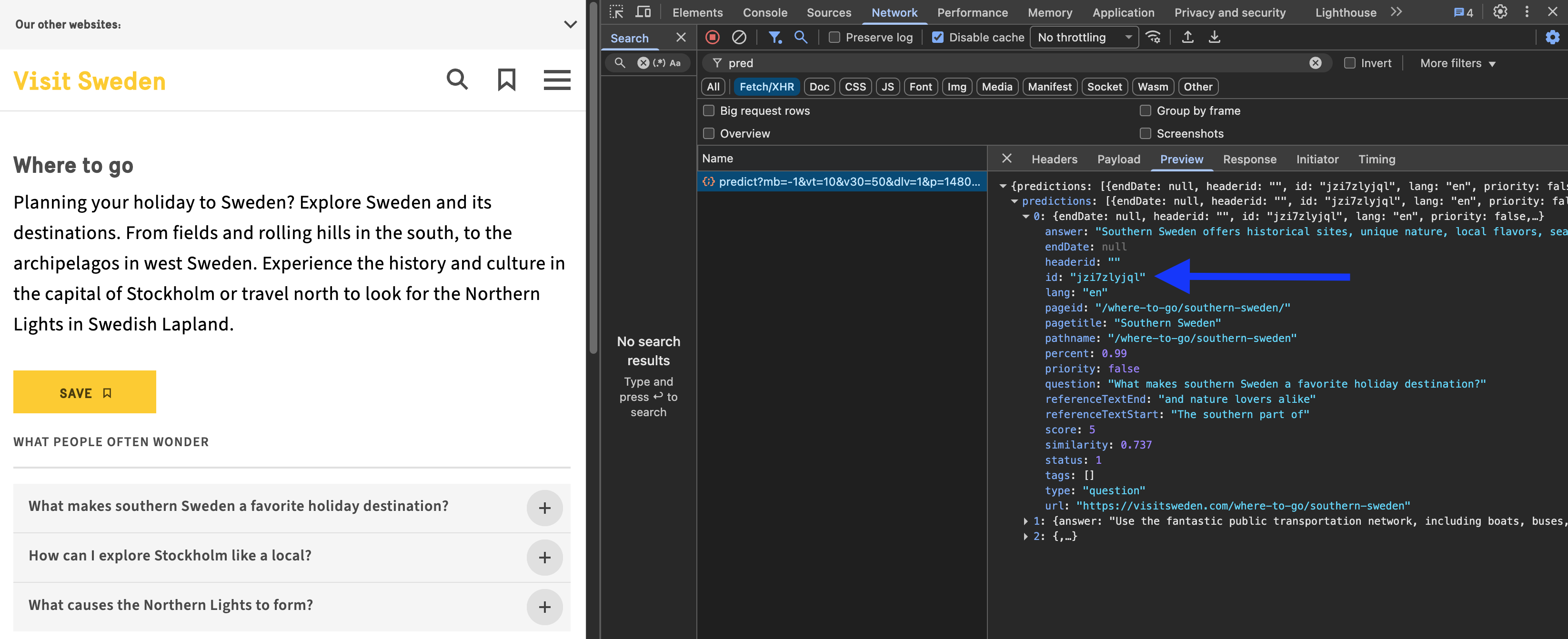Click the import HAR upload icon

1187,37
